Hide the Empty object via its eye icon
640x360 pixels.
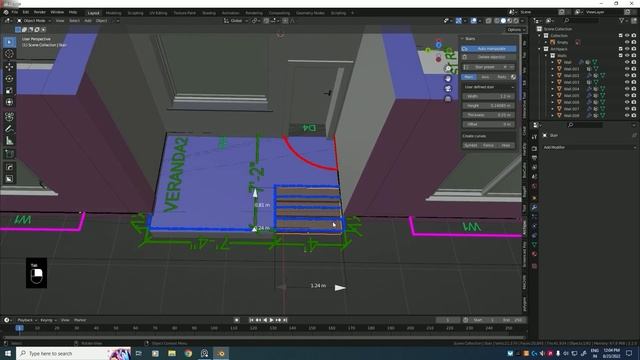pos(627,42)
